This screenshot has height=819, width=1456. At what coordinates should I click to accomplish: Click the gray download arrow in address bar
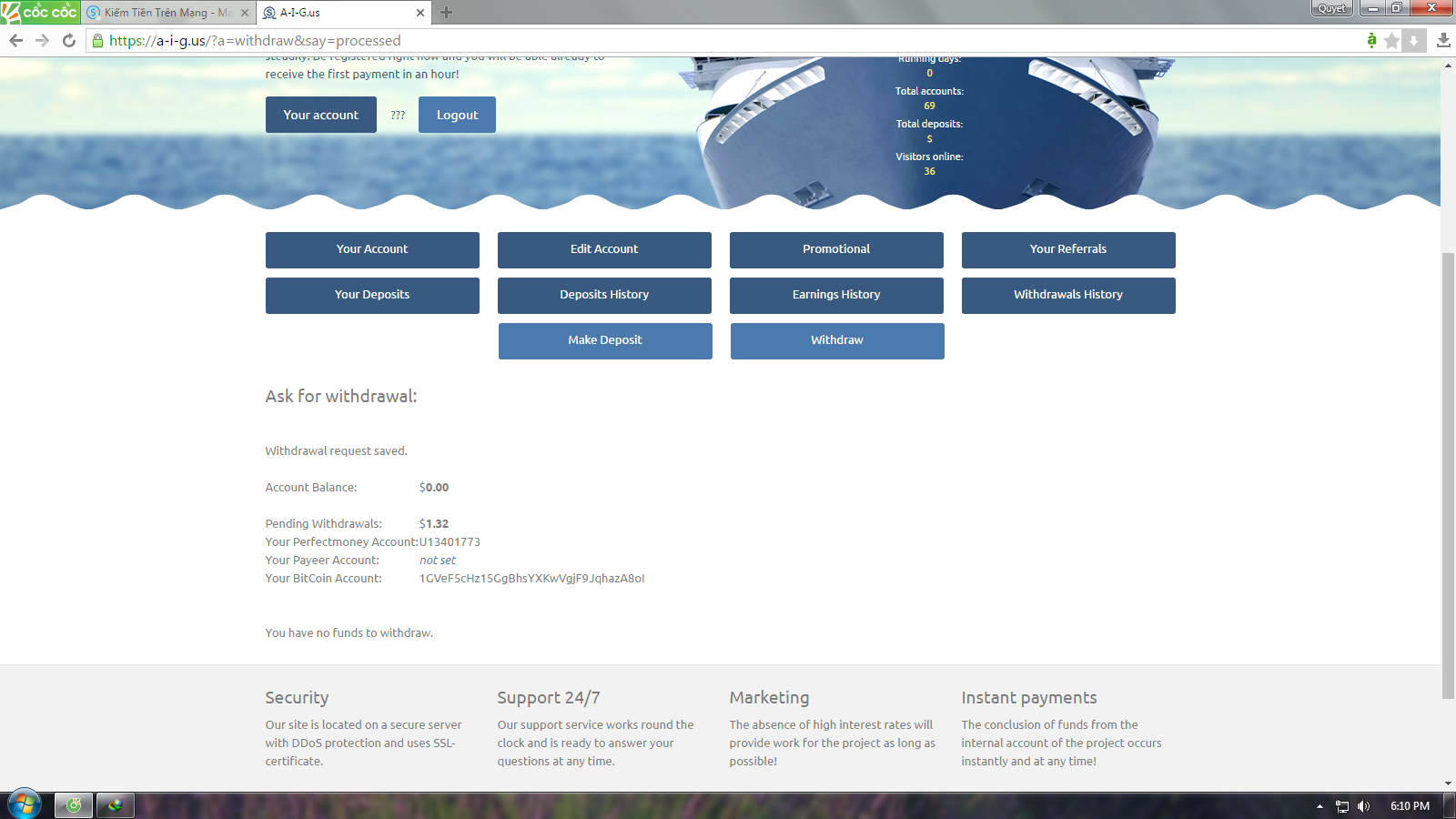pyautogui.click(x=1413, y=40)
